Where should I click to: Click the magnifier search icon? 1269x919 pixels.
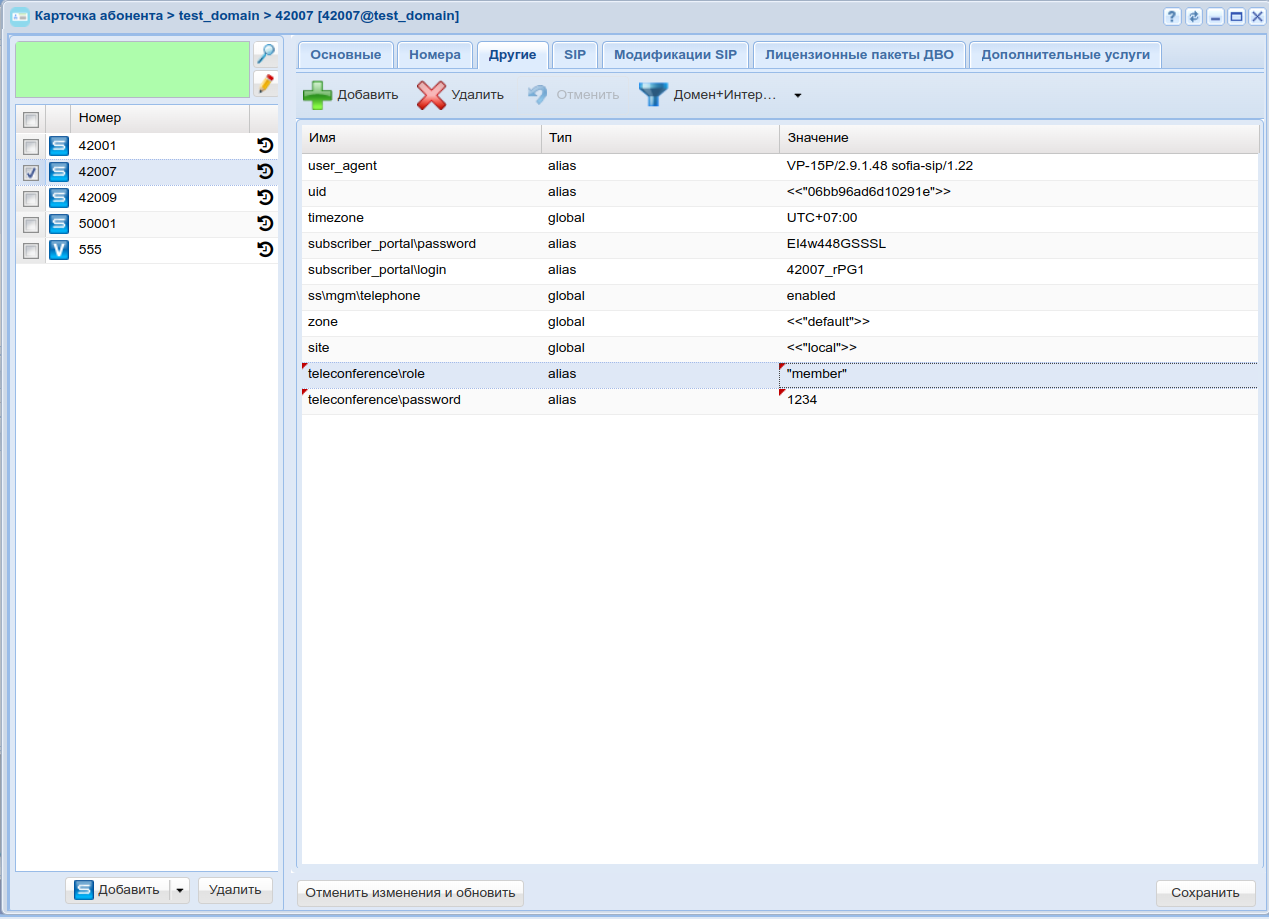click(x=265, y=55)
